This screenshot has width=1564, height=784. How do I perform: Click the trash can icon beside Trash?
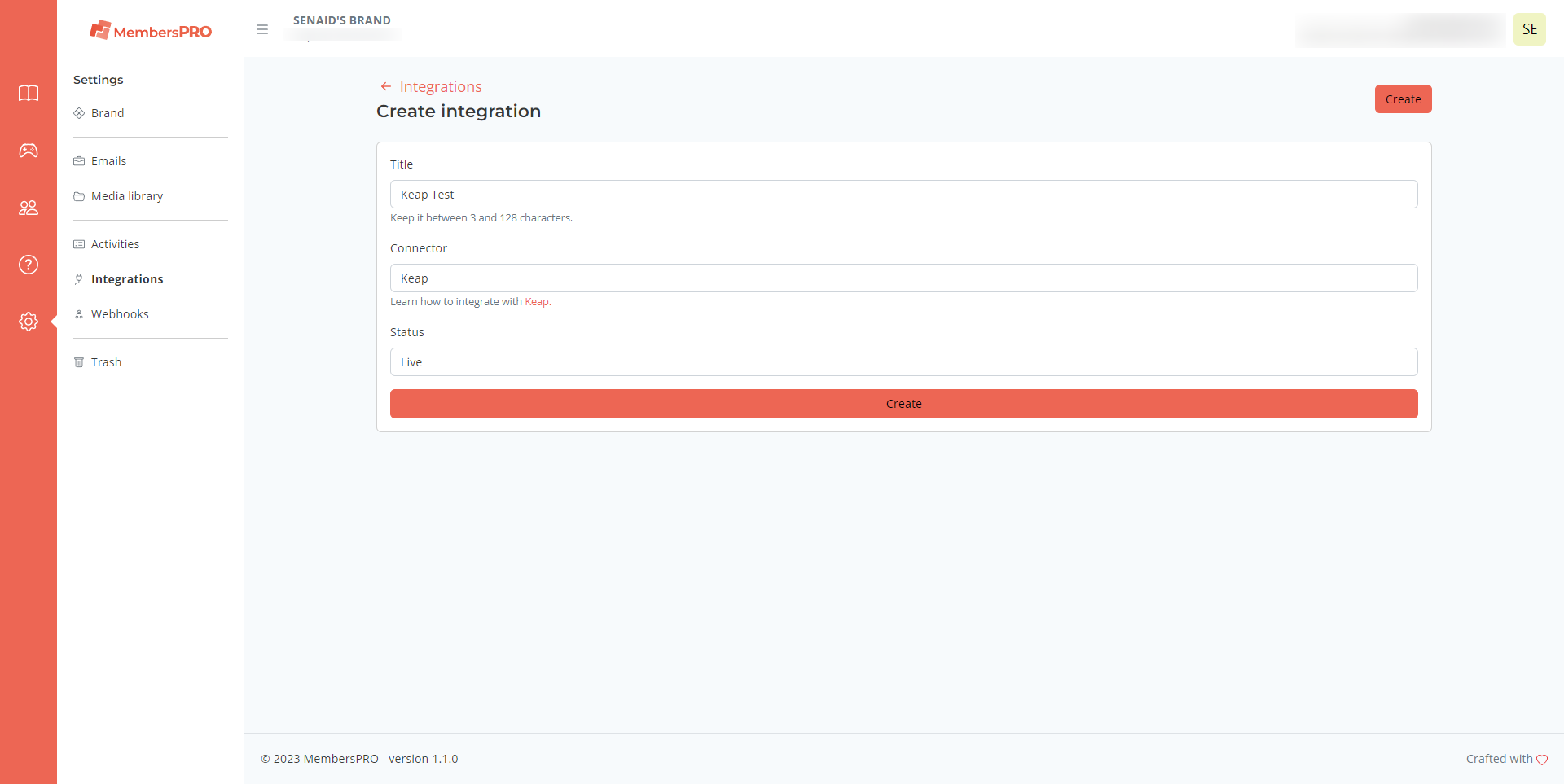click(78, 361)
